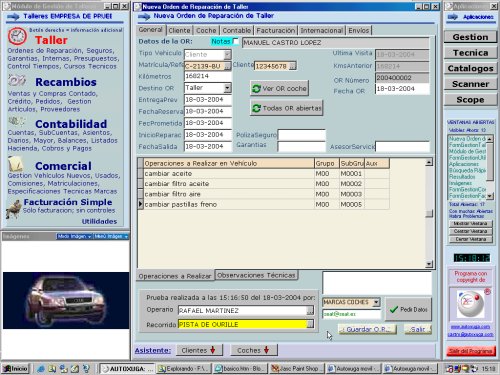Viewport: 500px width, 375px height.
Task: Click the down arrow of the operations grid scrollbar
Action: tap(429, 264)
